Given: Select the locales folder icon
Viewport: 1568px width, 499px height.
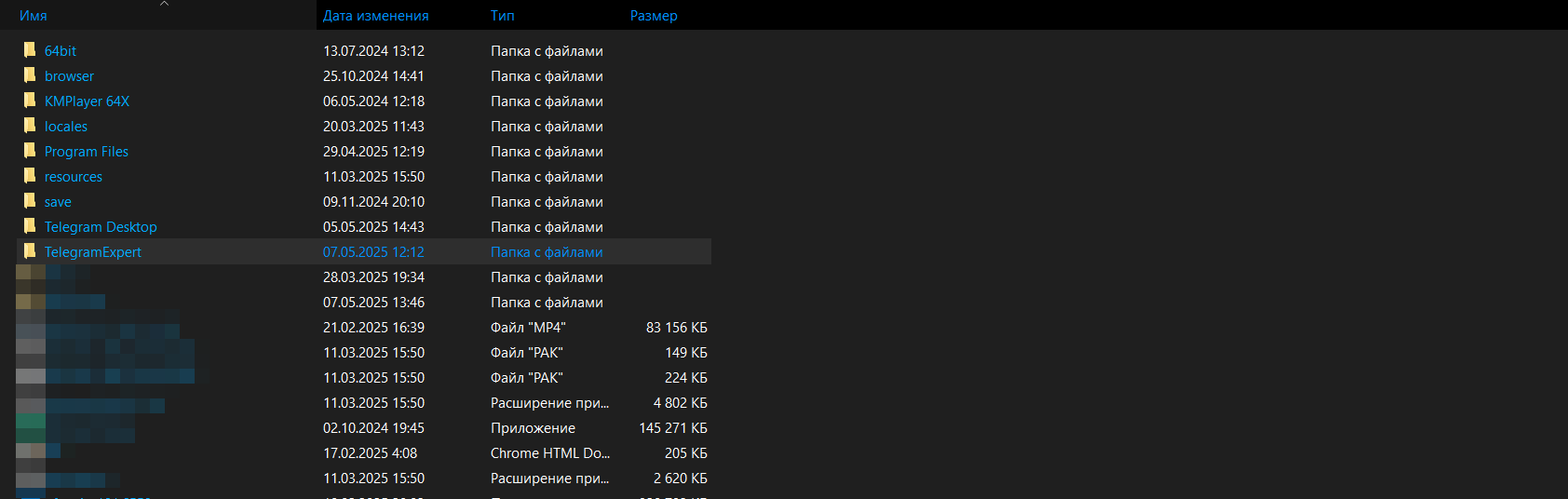Looking at the screenshot, I should [30, 126].
